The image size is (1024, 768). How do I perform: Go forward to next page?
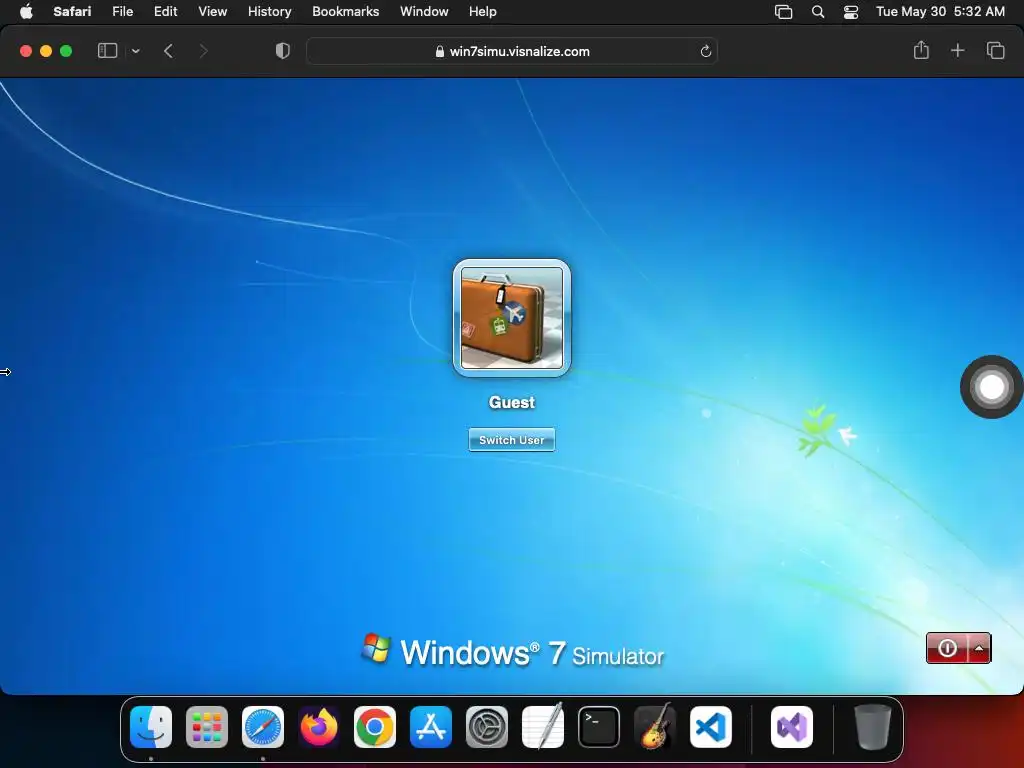(203, 51)
